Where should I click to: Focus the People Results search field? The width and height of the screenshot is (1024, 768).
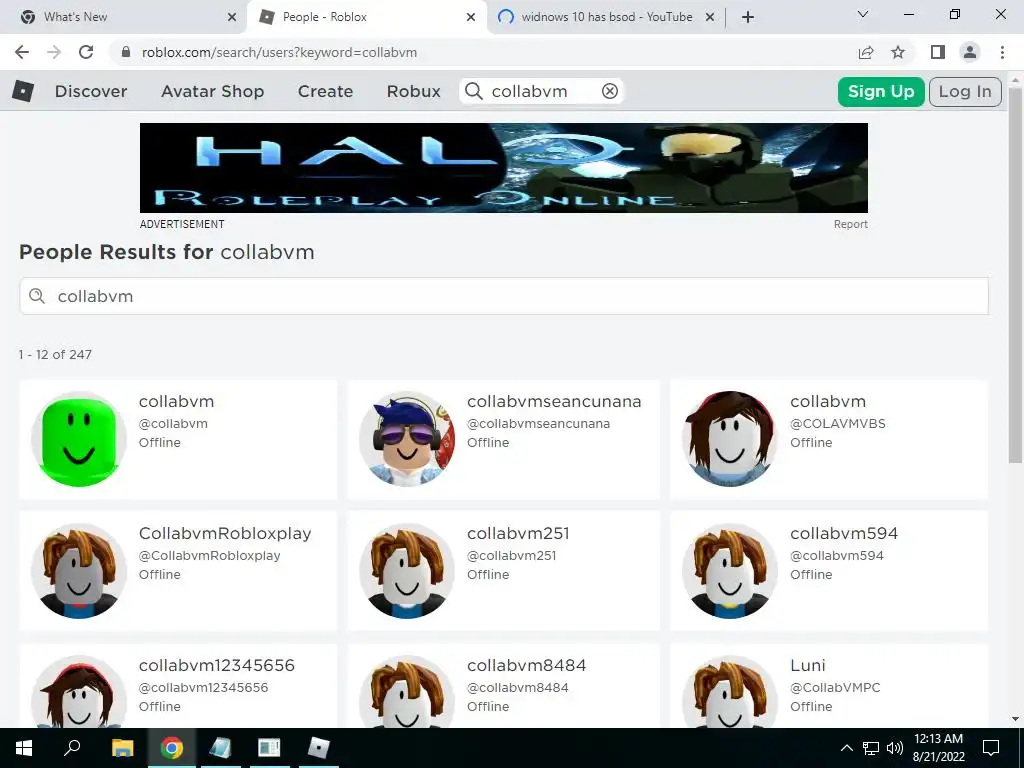(504, 296)
